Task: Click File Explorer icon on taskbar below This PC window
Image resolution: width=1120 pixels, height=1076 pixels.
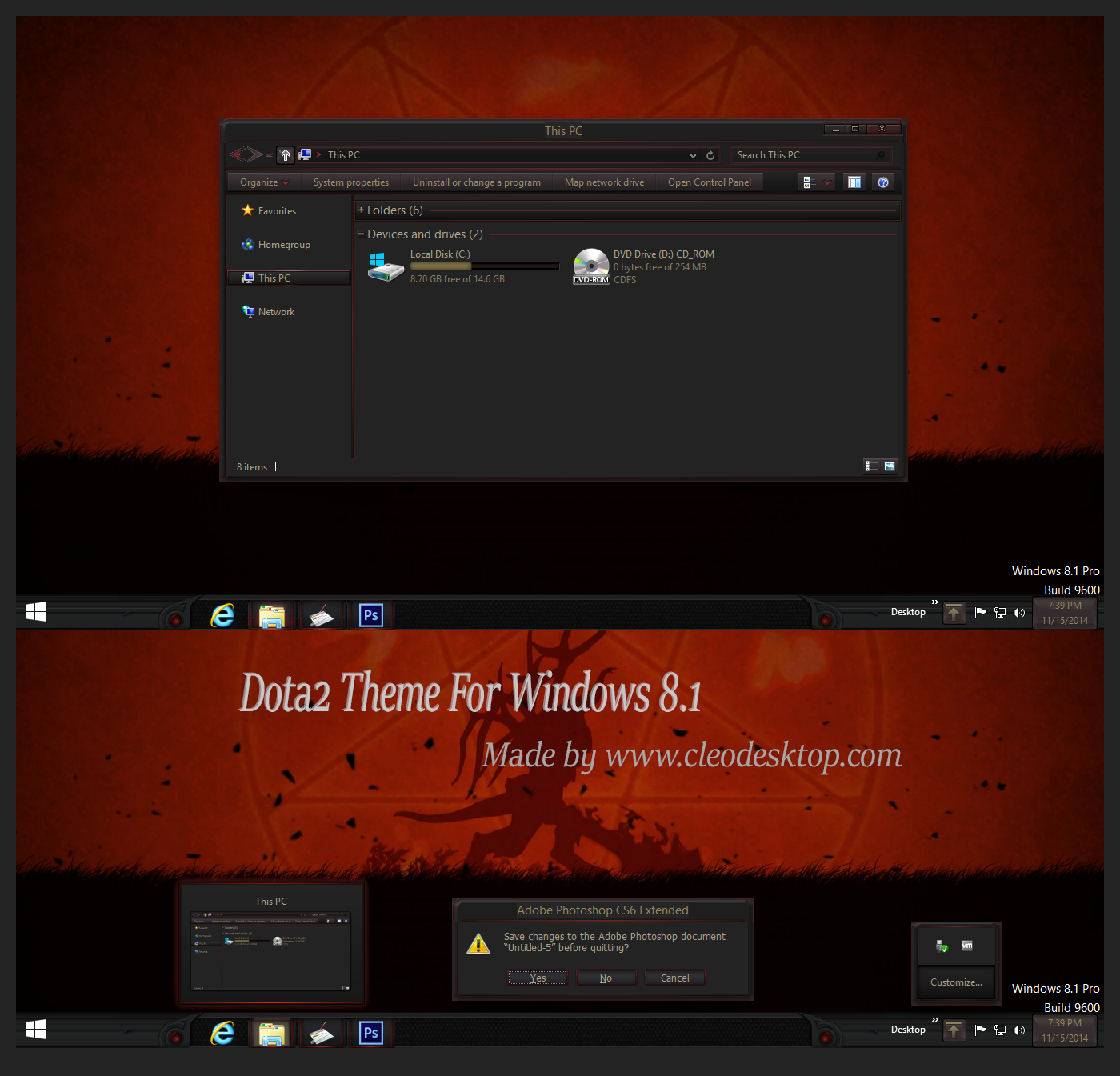Action: coord(272,615)
